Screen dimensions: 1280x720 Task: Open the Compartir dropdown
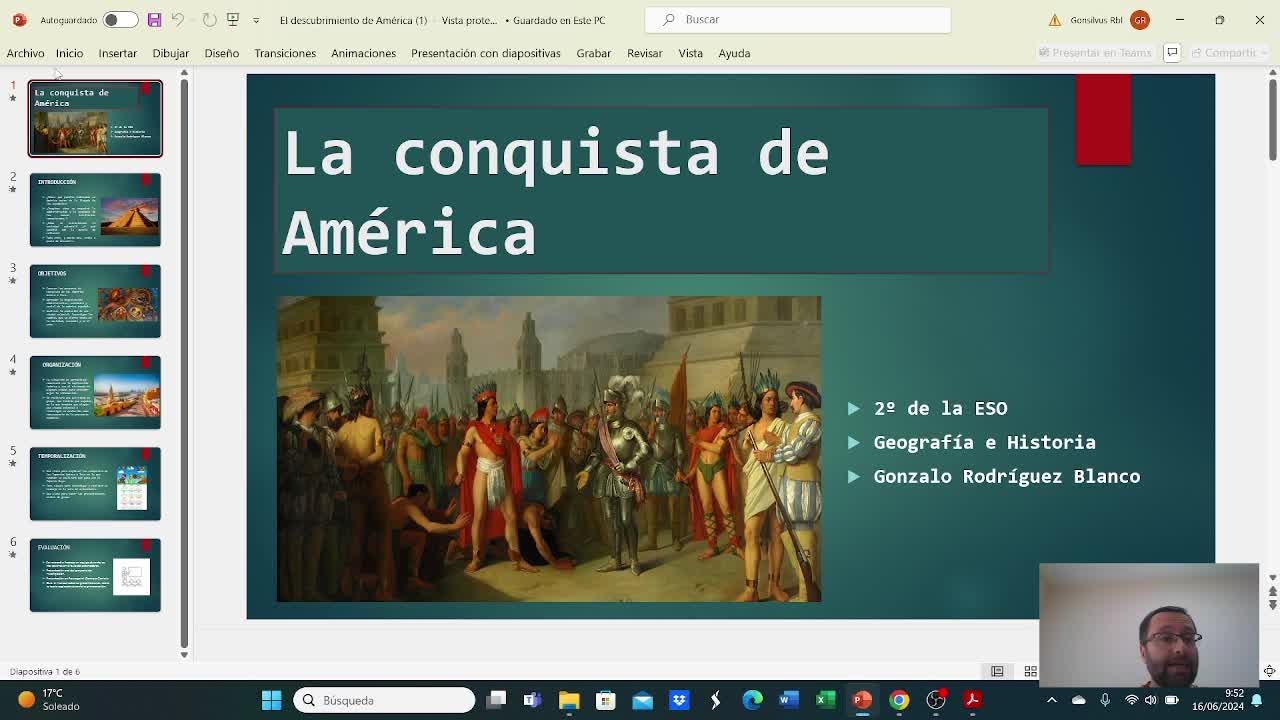click(x=1230, y=53)
